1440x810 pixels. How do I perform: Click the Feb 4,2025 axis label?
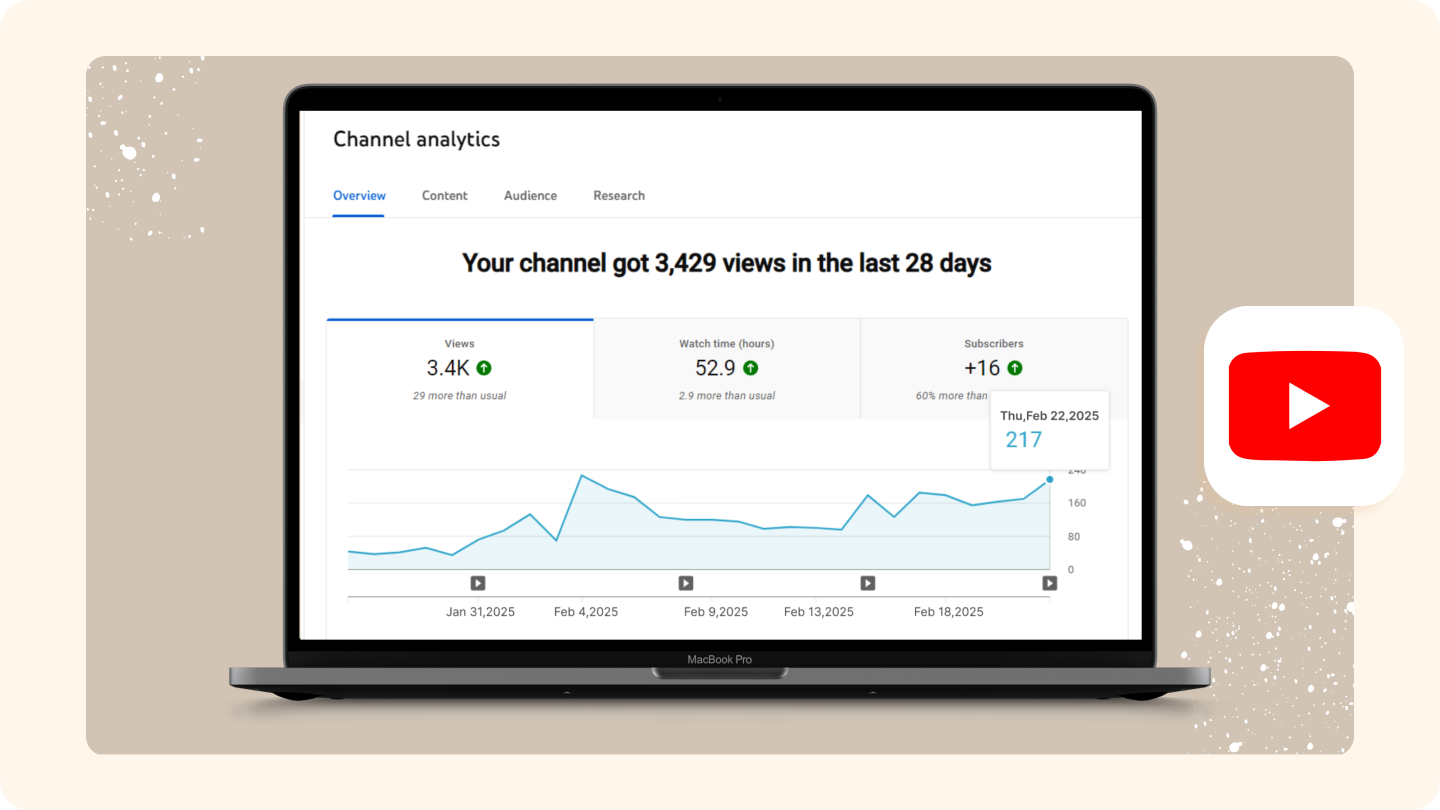585,611
